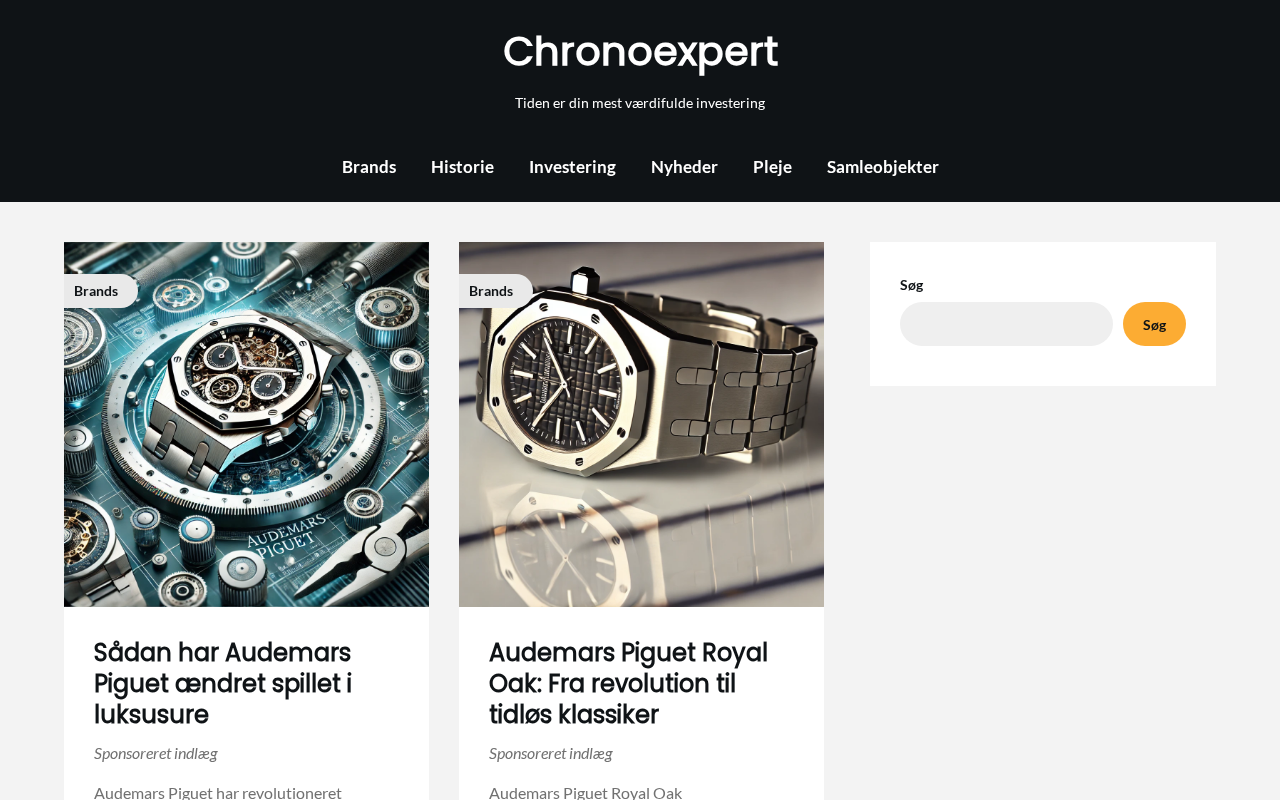Go to the Historie menu item

tap(462, 167)
